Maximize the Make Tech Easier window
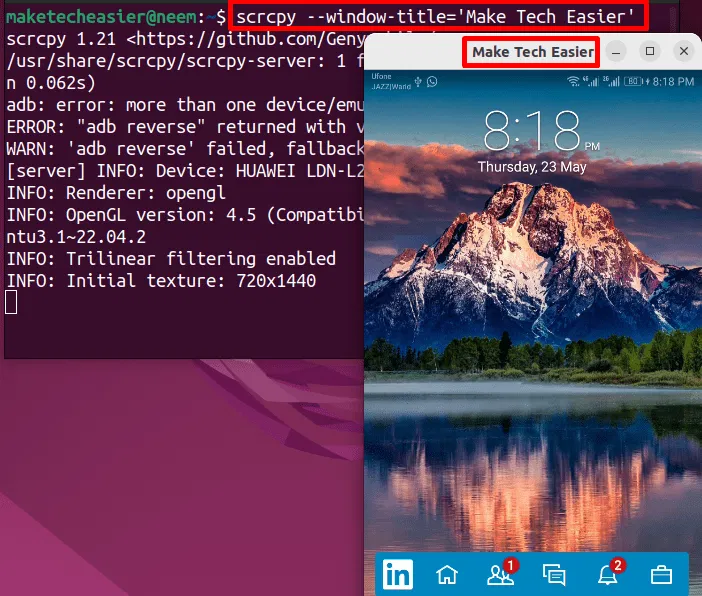 click(650, 51)
